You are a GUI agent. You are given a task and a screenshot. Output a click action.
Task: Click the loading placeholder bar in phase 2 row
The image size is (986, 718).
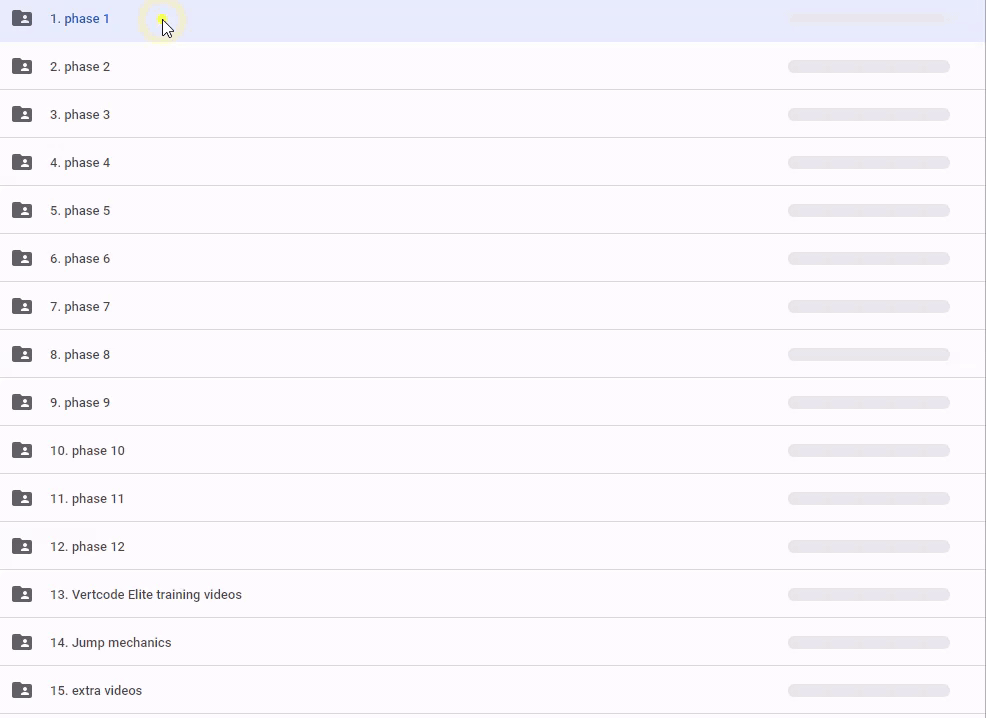(x=868, y=67)
